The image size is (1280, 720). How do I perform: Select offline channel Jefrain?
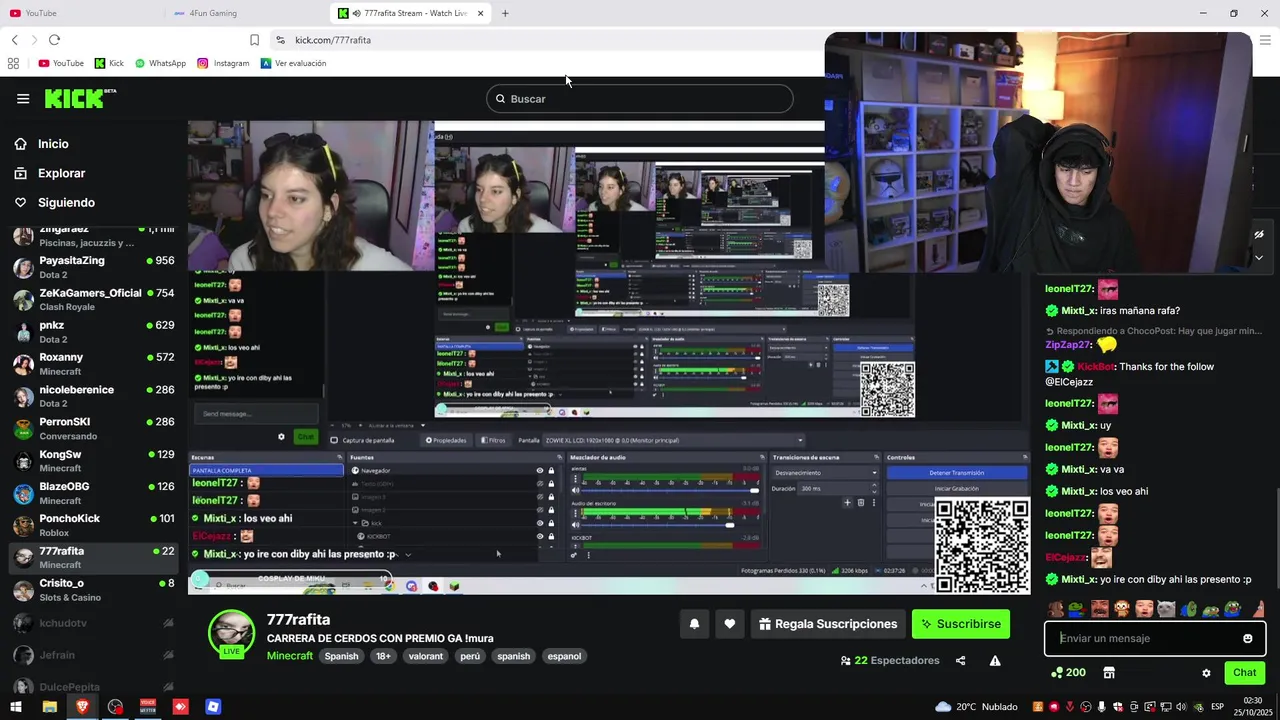pos(93,655)
